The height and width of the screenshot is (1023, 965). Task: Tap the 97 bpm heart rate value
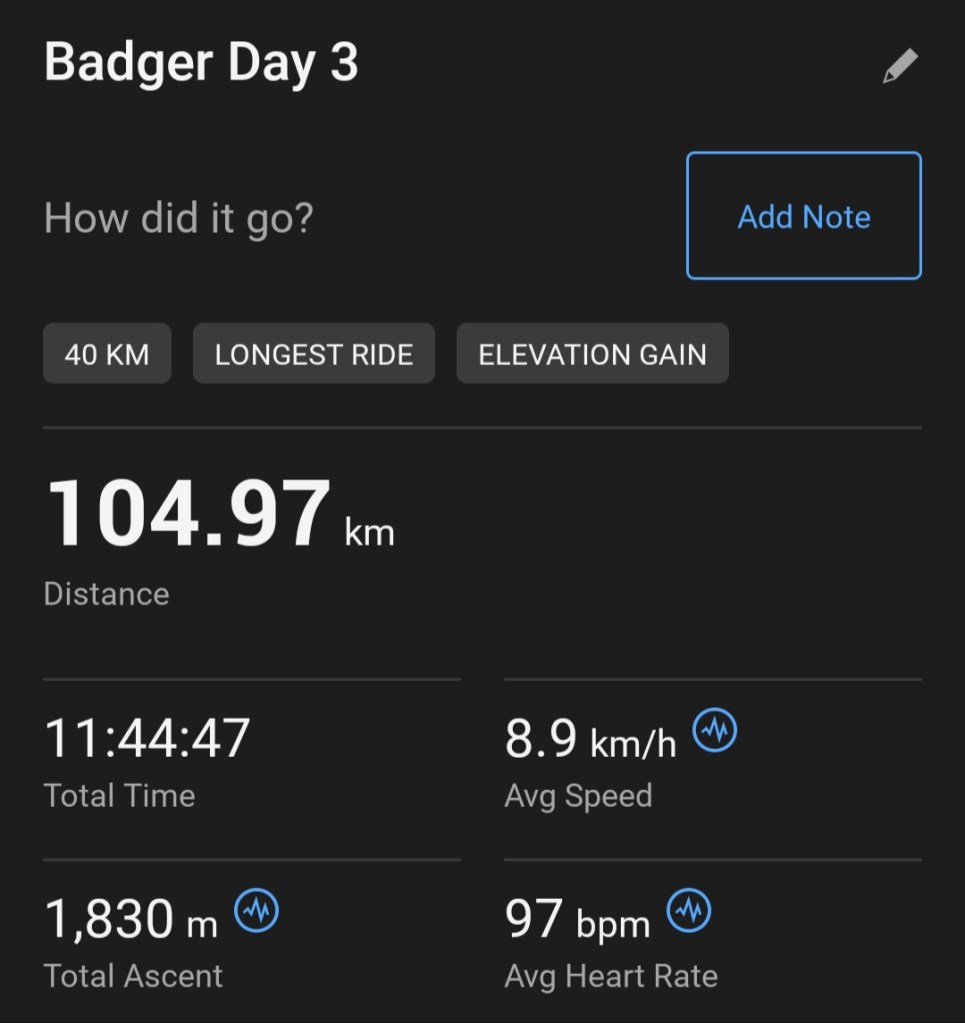577,920
